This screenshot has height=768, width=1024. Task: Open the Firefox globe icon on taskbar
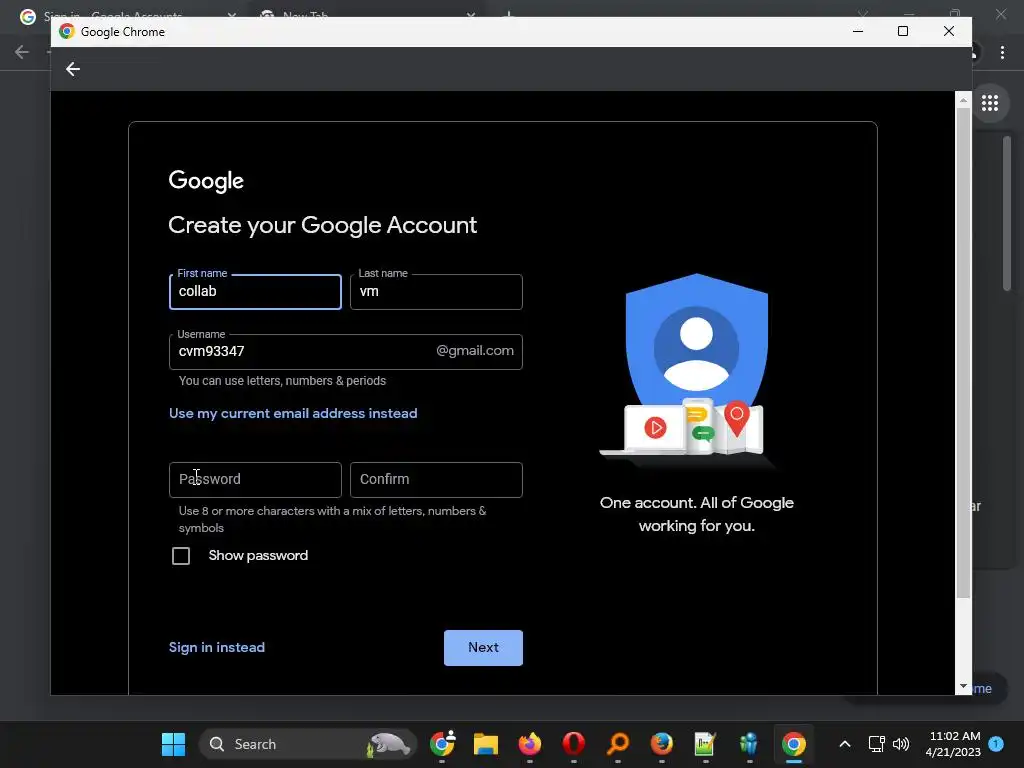pyautogui.click(x=662, y=744)
